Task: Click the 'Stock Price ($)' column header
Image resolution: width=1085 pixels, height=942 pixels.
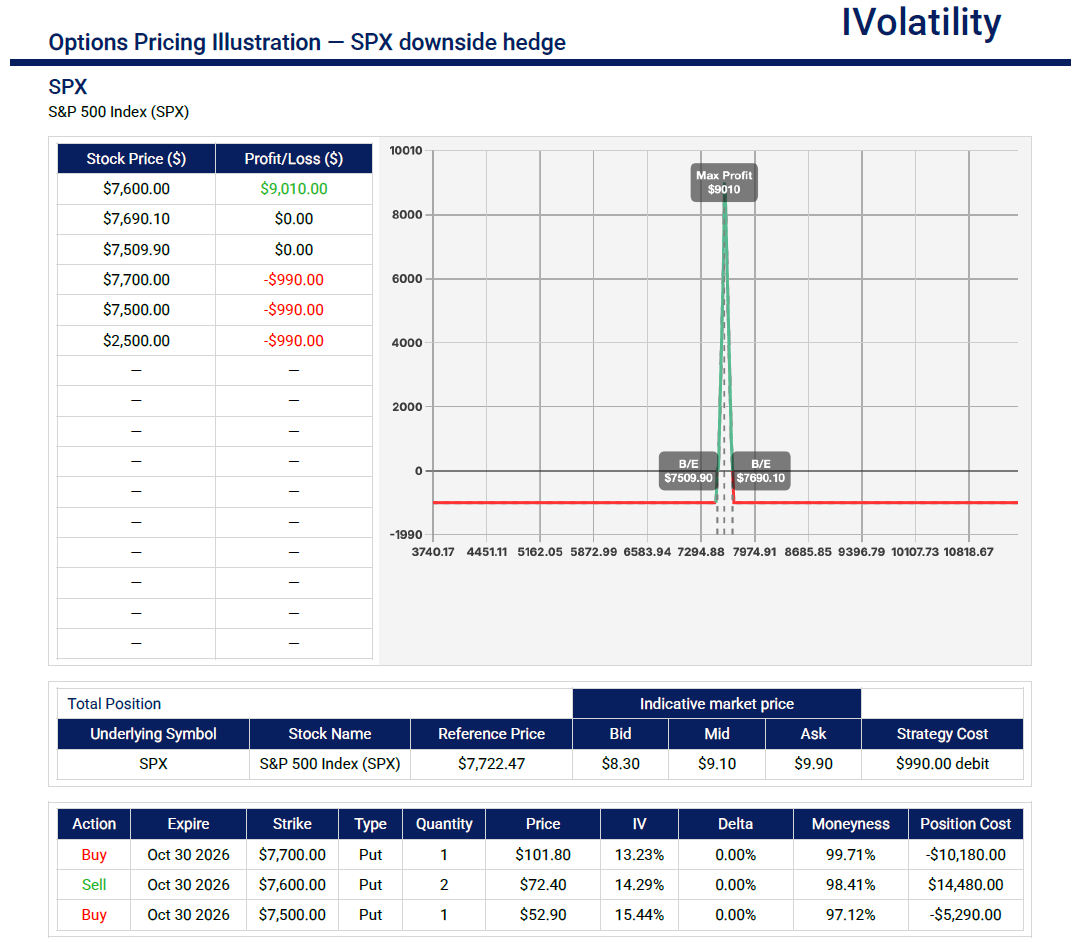Action: 136,158
